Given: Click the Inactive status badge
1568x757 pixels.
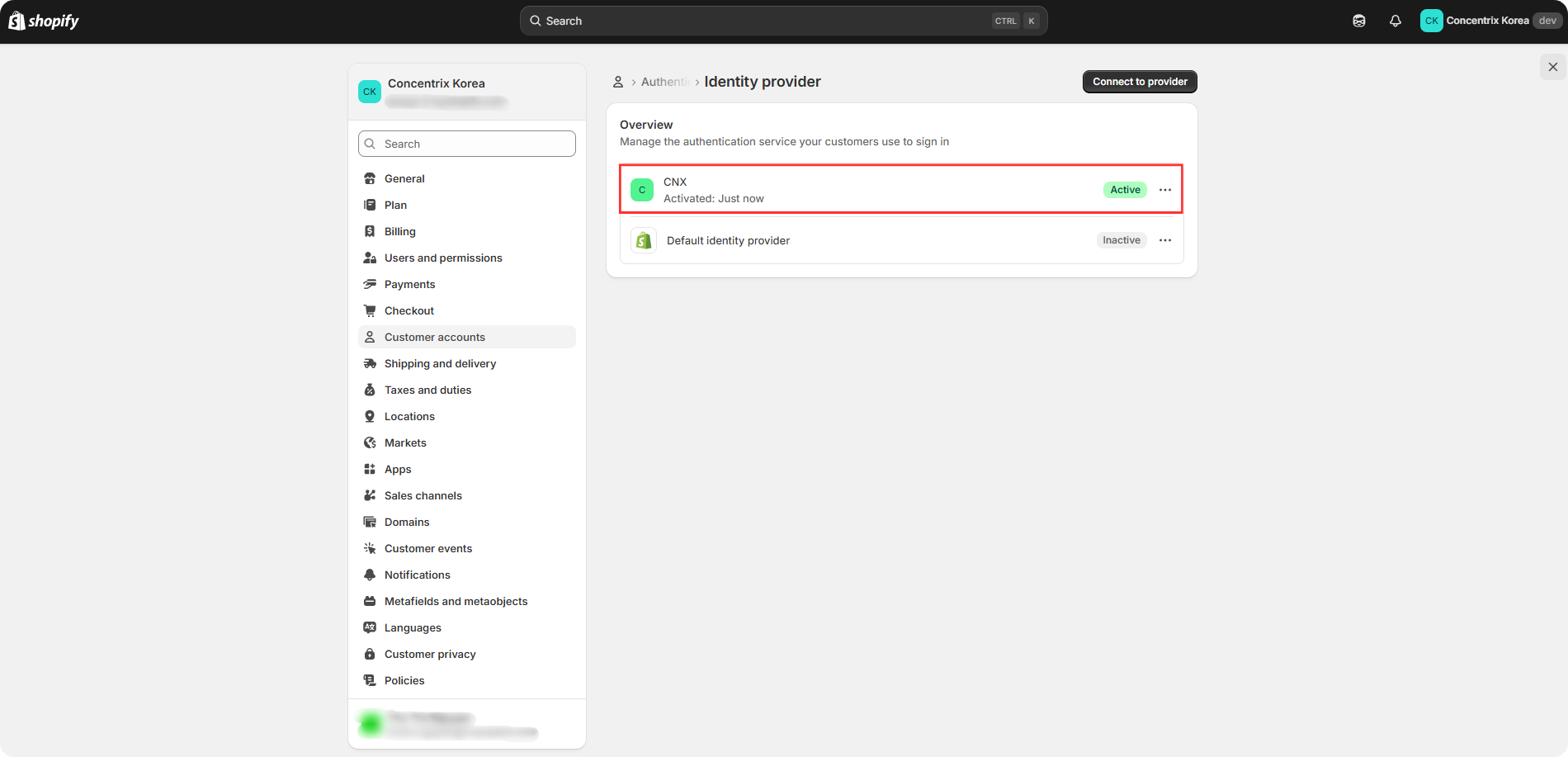Looking at the screenshot, I should click(1122, 240).
